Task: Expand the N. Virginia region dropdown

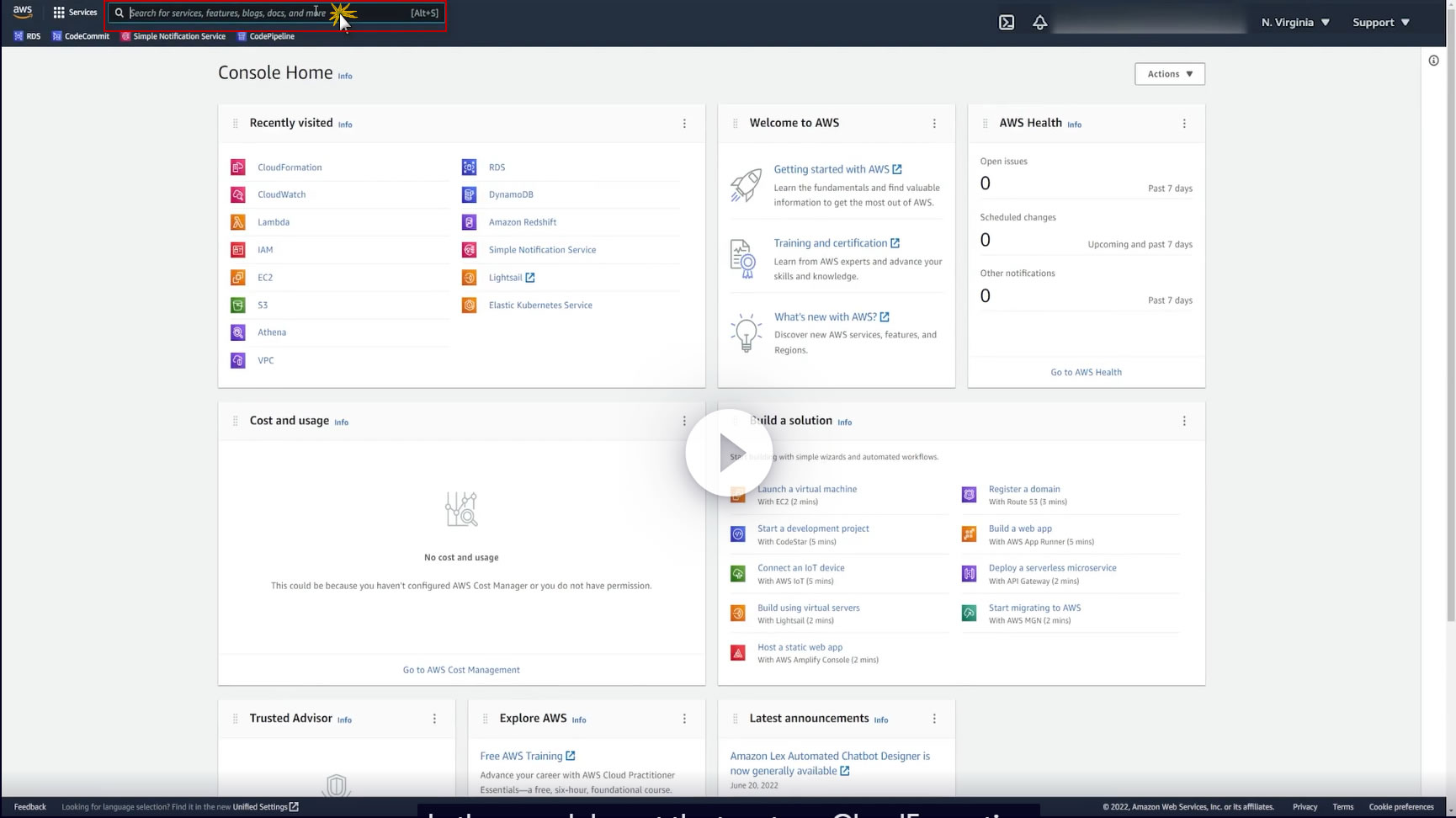Action: [x=1295, y=23]
